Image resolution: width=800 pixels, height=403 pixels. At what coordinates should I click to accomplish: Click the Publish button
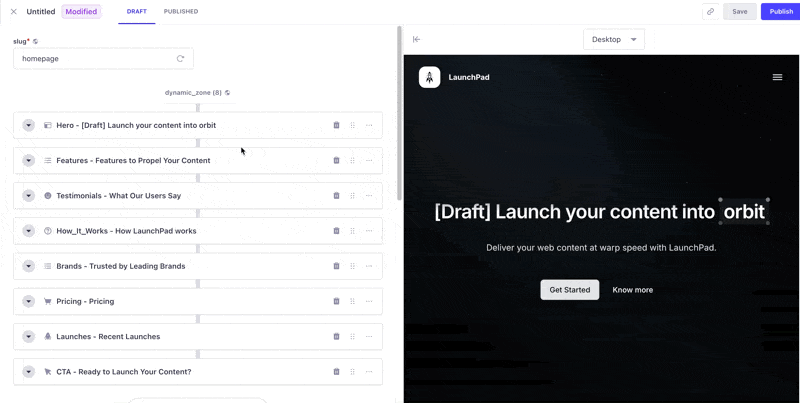(x=780, y=12)
